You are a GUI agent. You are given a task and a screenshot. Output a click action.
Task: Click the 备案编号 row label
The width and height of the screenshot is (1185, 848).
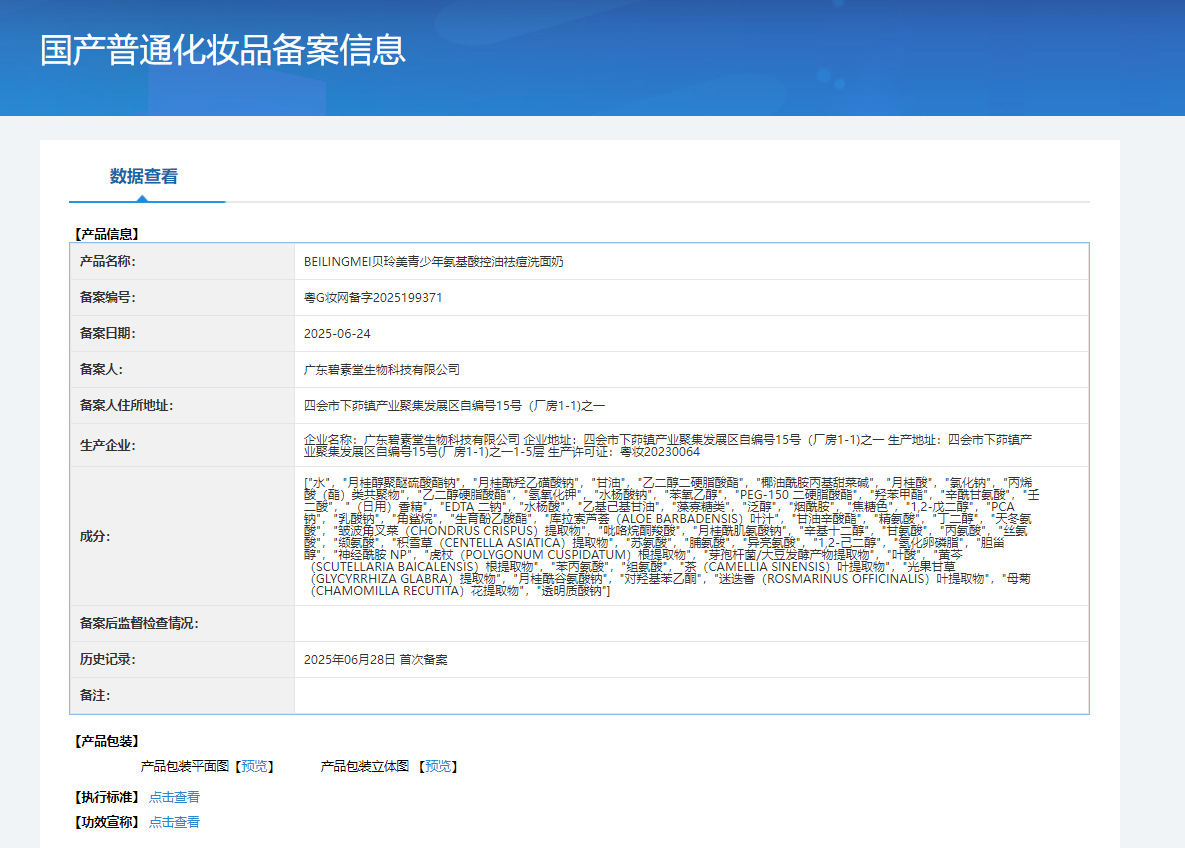[x=107, y=298]
